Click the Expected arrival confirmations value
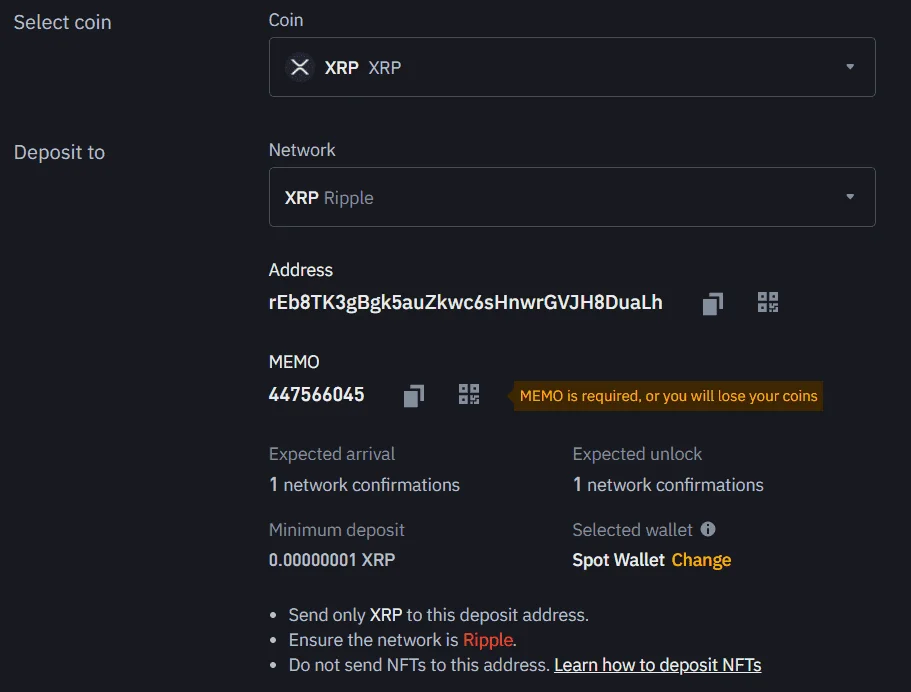Viewport: 911px width, 692px height. click(x=364, y=485)
